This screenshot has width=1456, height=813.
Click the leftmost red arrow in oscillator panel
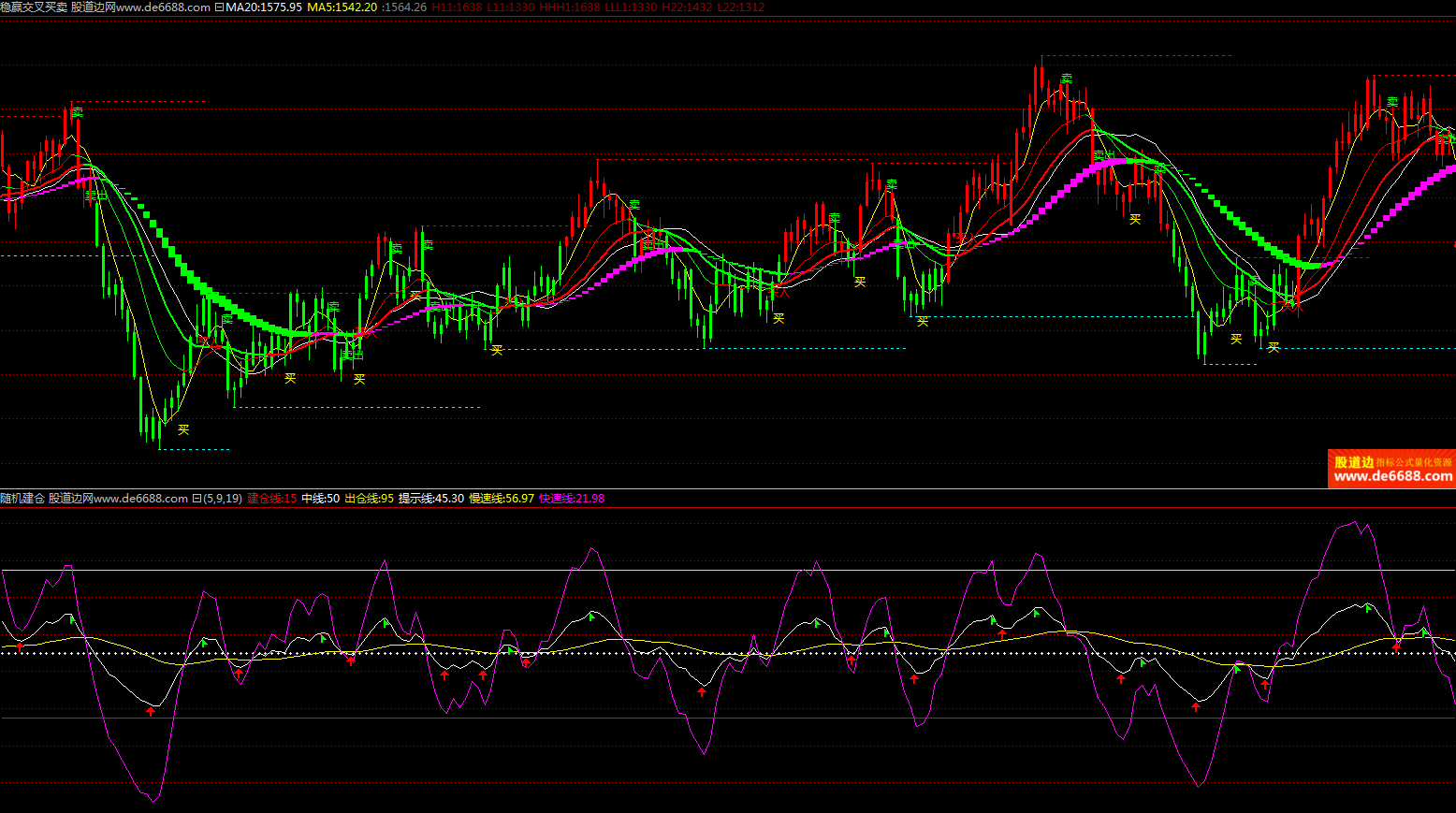(20, 646)
